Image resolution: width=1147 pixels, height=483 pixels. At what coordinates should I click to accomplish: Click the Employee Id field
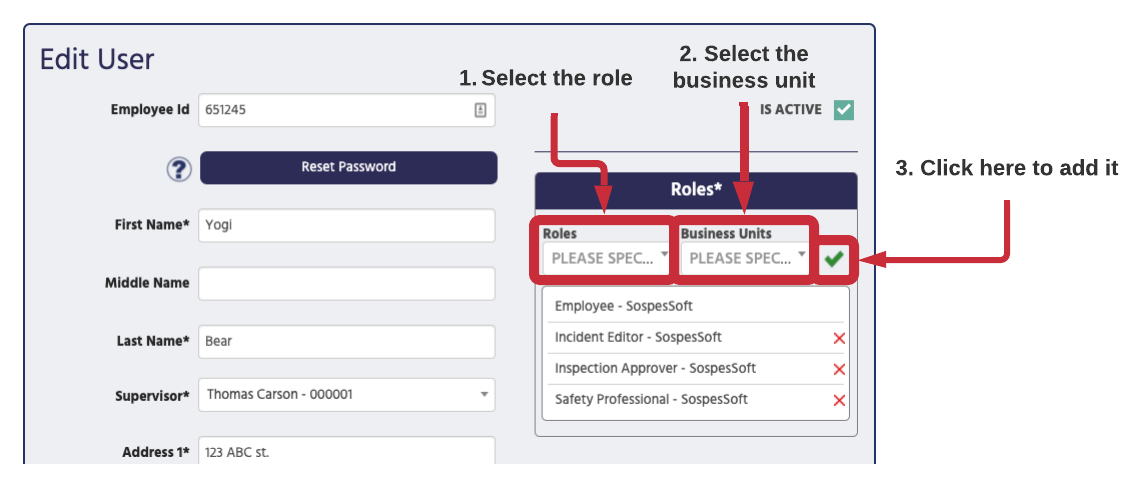(347, 110)
